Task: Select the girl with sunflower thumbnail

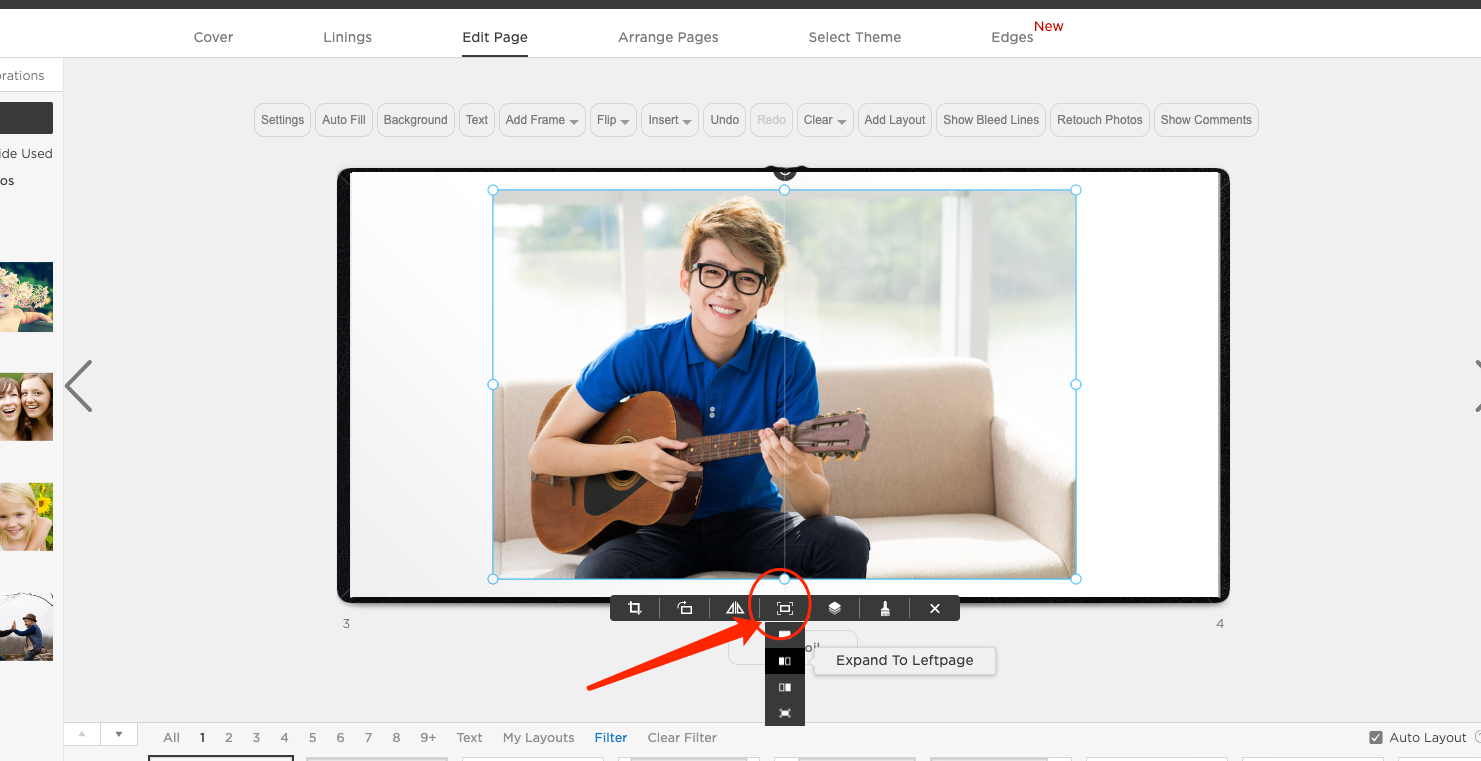Action: 26,517
